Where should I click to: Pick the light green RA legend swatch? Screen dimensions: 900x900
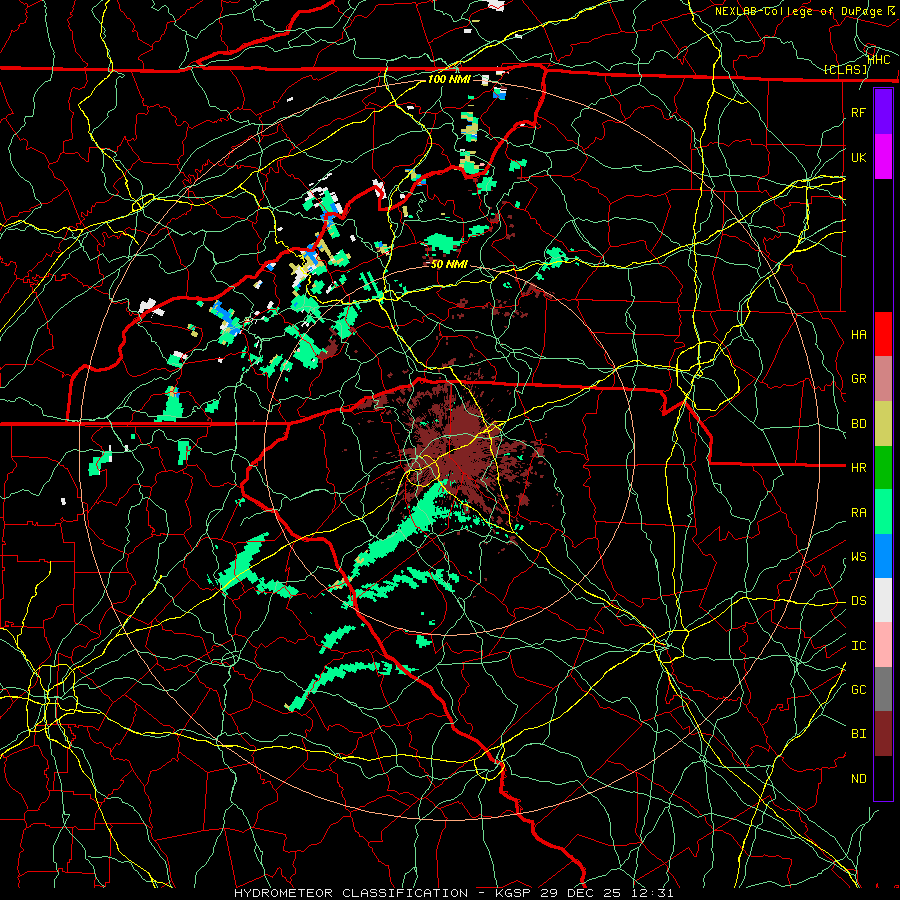(883, 513)
